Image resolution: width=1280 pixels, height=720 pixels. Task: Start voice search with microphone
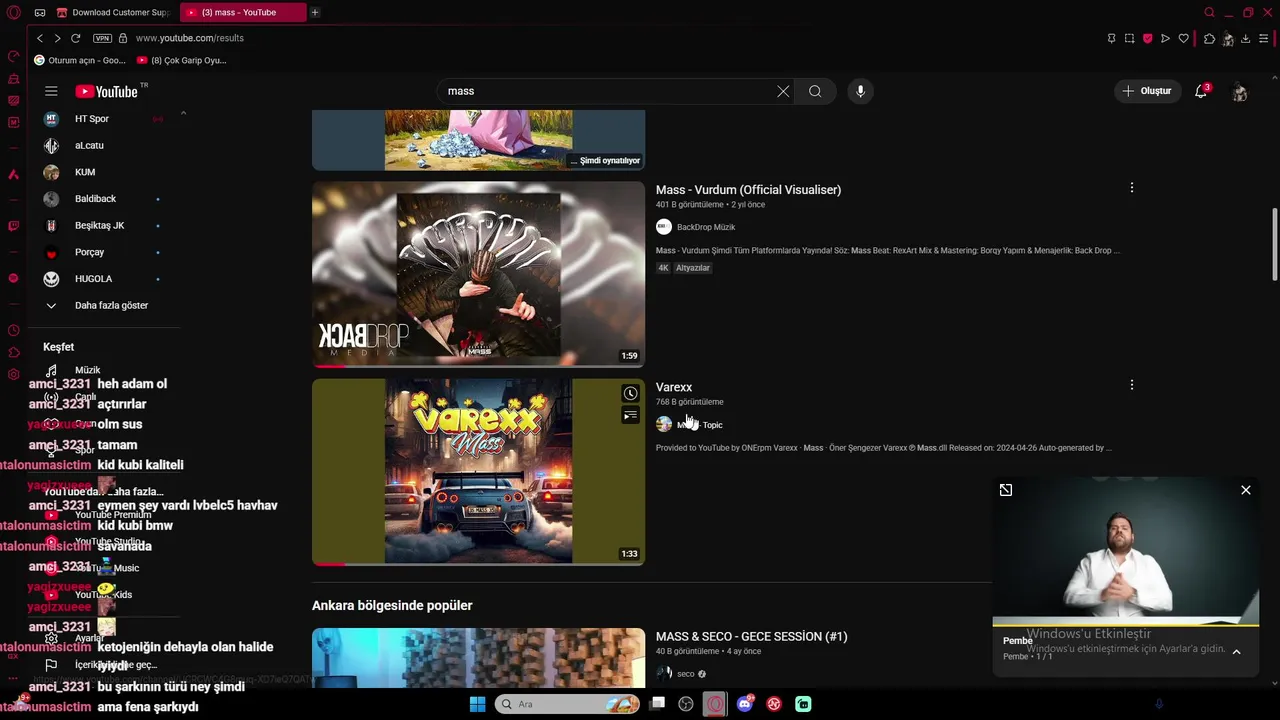coord(860,91)
